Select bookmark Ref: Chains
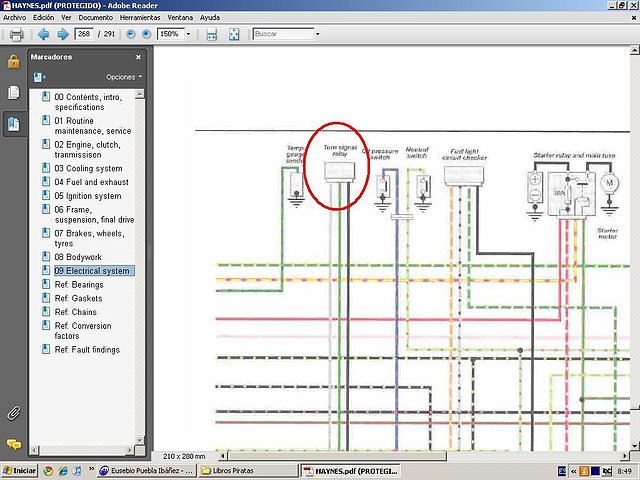The image size is (640, 480). [76, 312]
